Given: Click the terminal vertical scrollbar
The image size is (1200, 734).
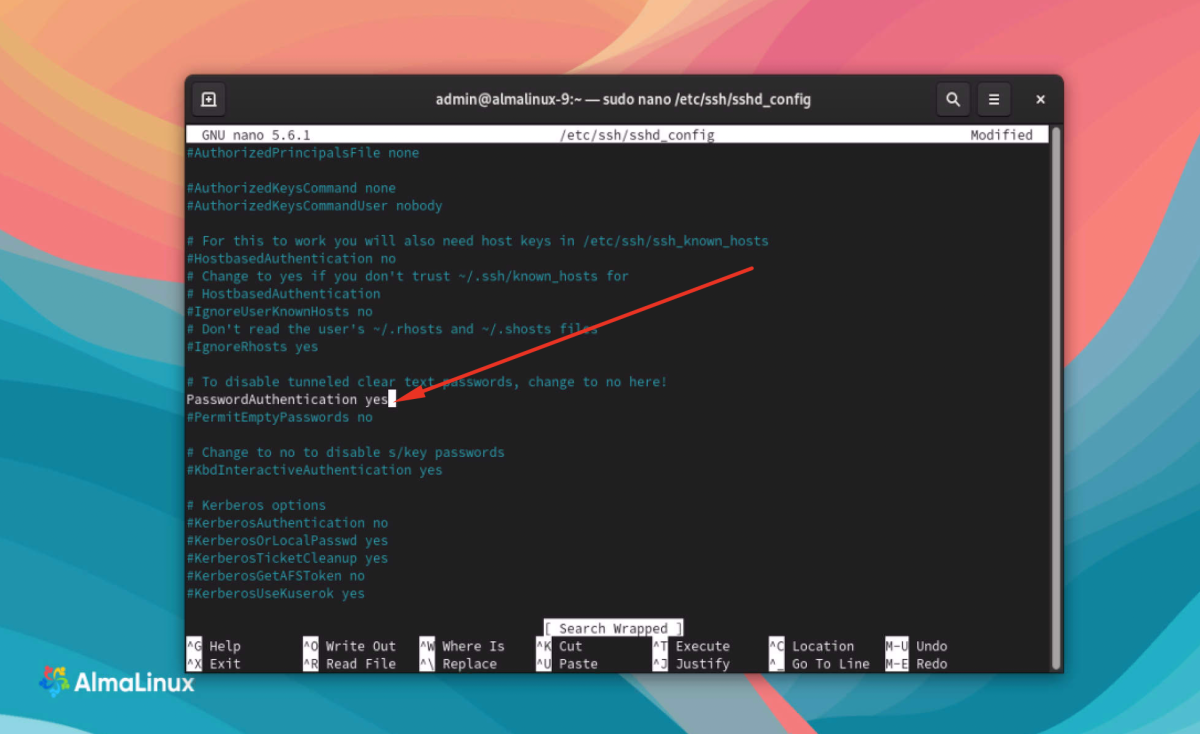Looking at the screenshot, I should pos(1056,397).
